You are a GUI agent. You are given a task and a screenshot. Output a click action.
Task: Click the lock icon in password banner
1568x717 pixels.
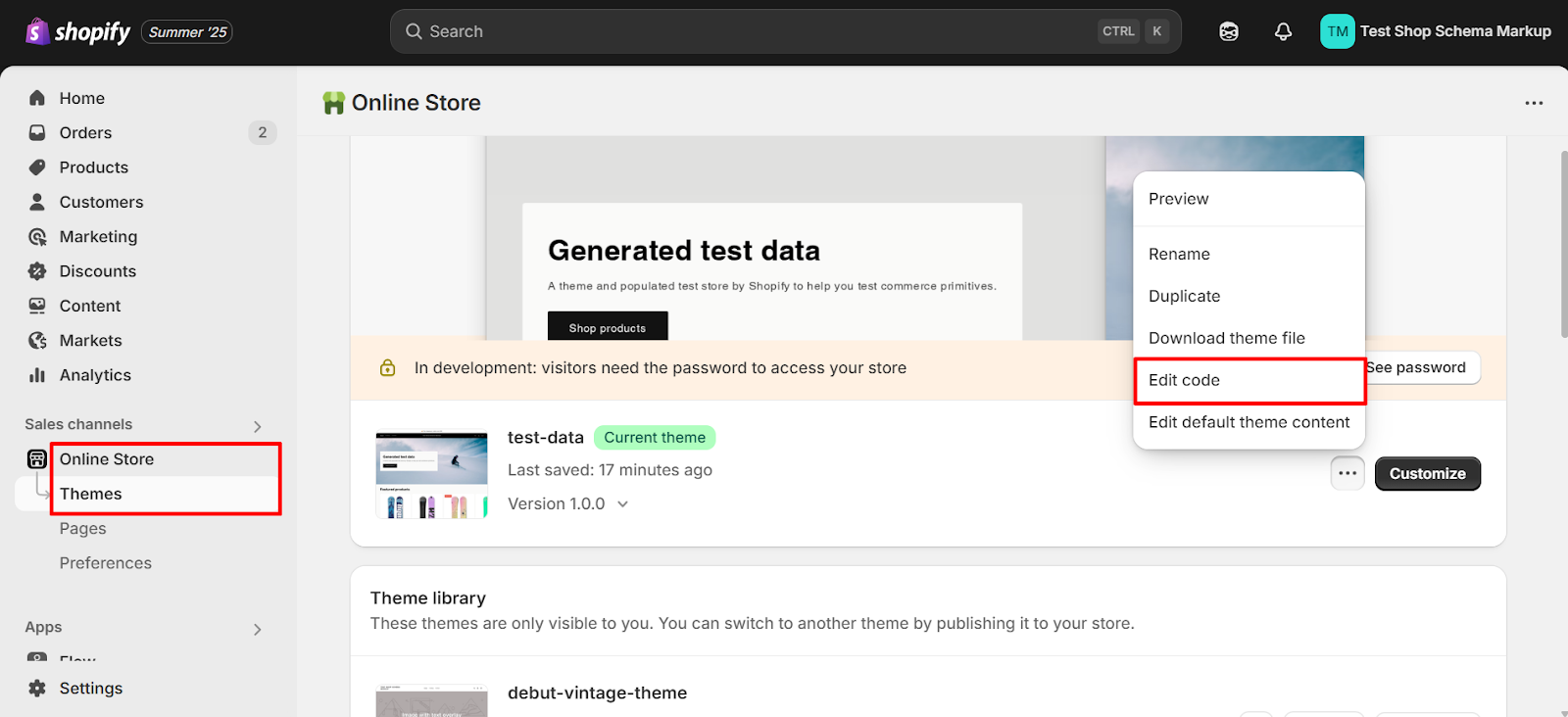tap(388, 368)
